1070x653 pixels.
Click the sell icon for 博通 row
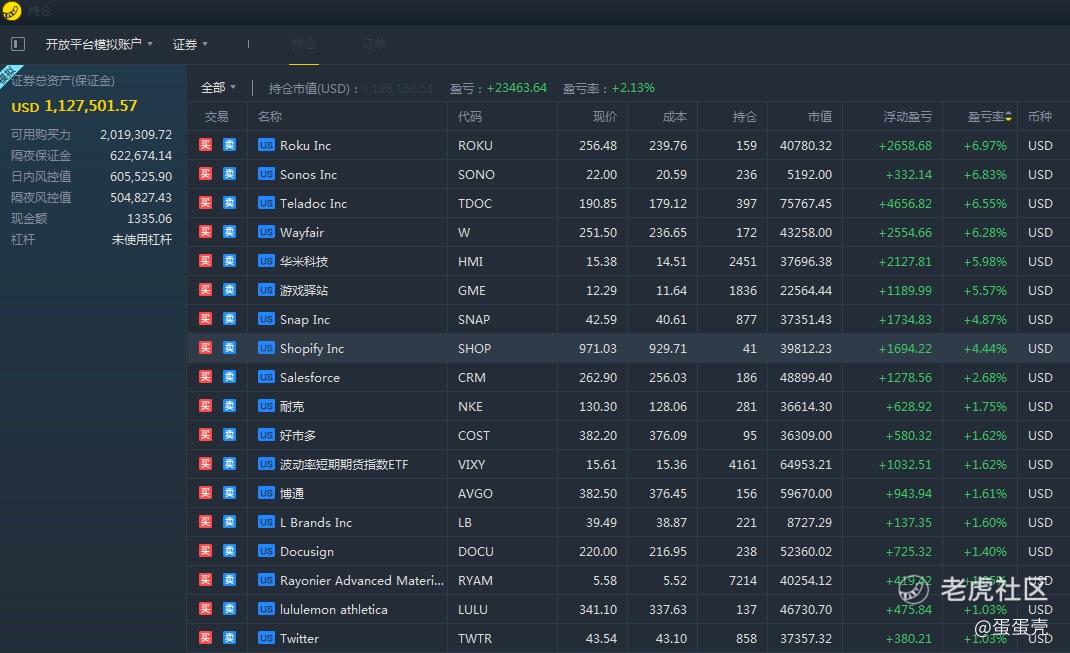(x=229, y=493)
